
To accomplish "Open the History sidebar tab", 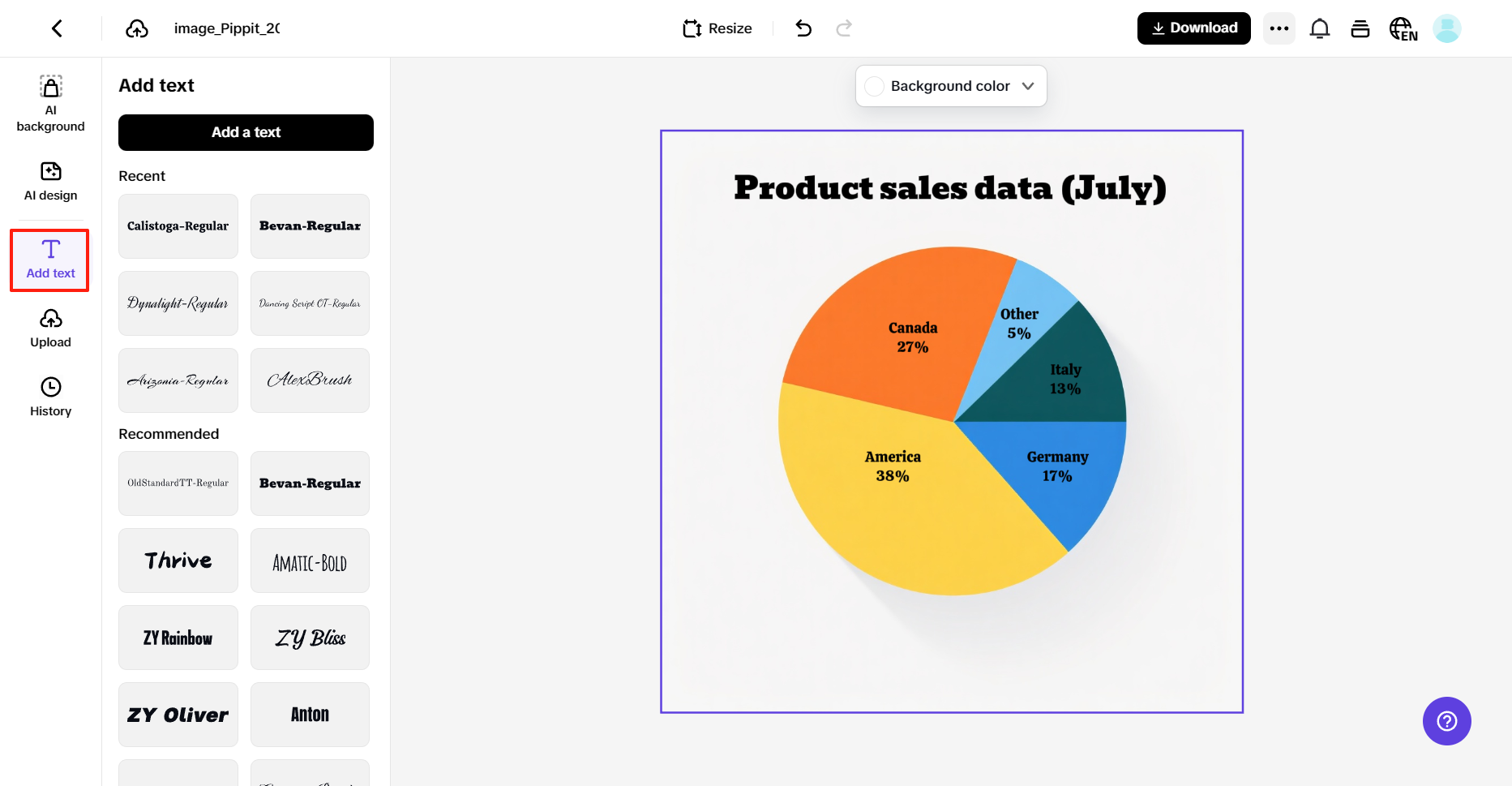I will [50, 397].
